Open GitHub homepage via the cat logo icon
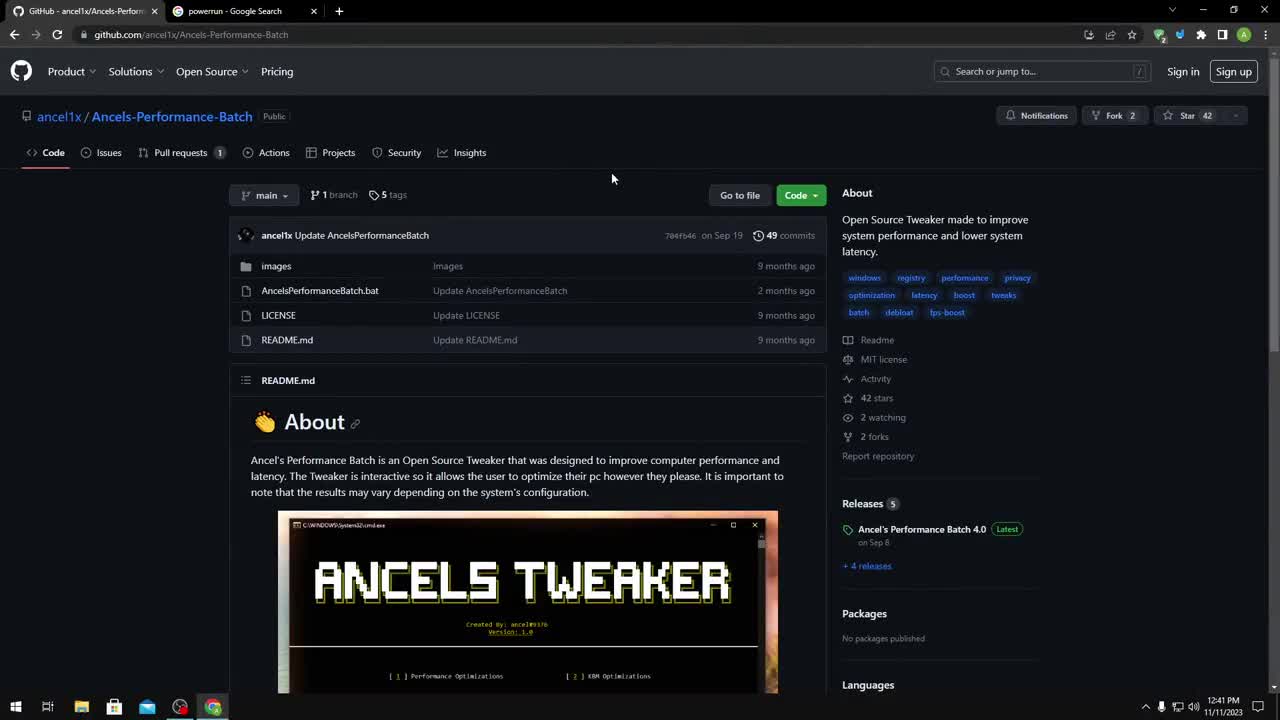Image resolution: width=1280 pixels, height=720 pixels. (20, 71)
